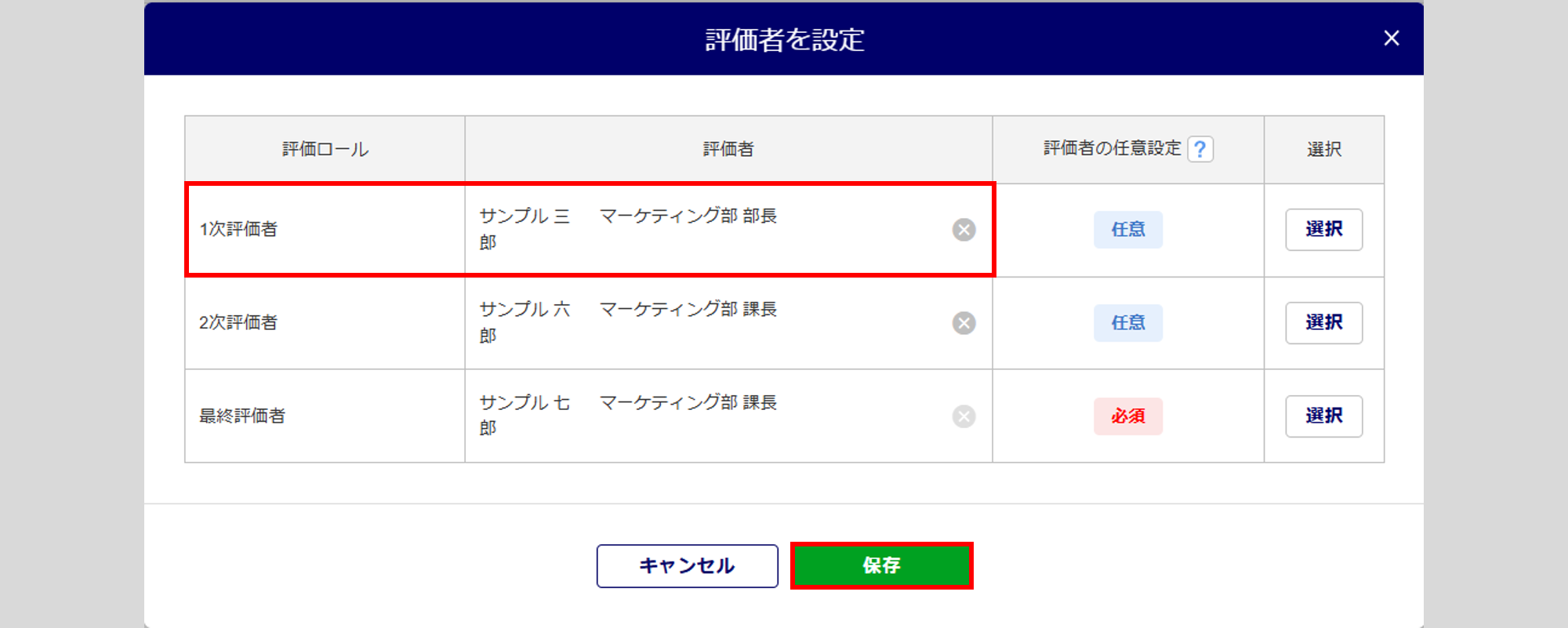Save the evaluator settings with 保存
Screen dimensions: 1568x628
click(x=882, y=565)
